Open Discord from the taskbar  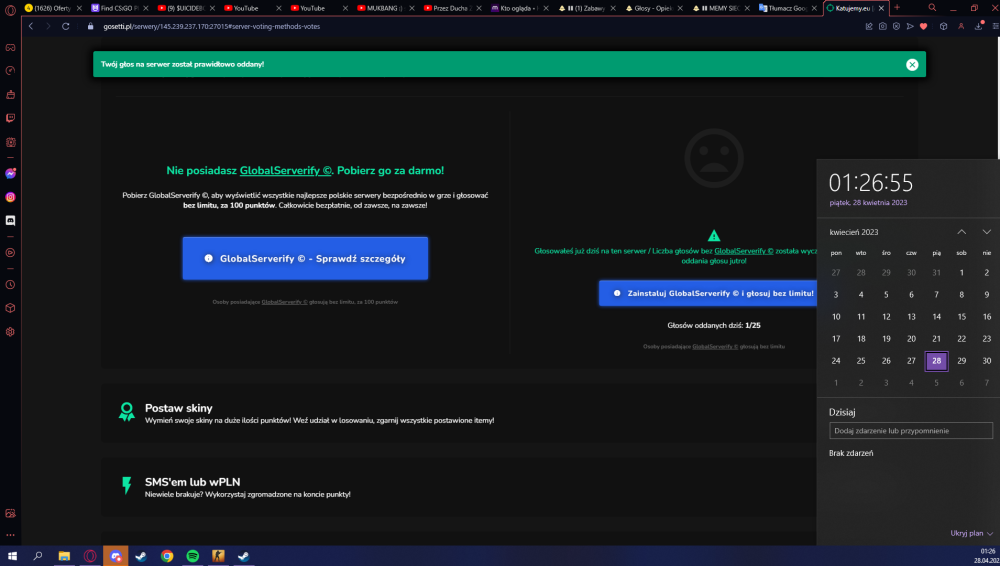click(115, 556)
